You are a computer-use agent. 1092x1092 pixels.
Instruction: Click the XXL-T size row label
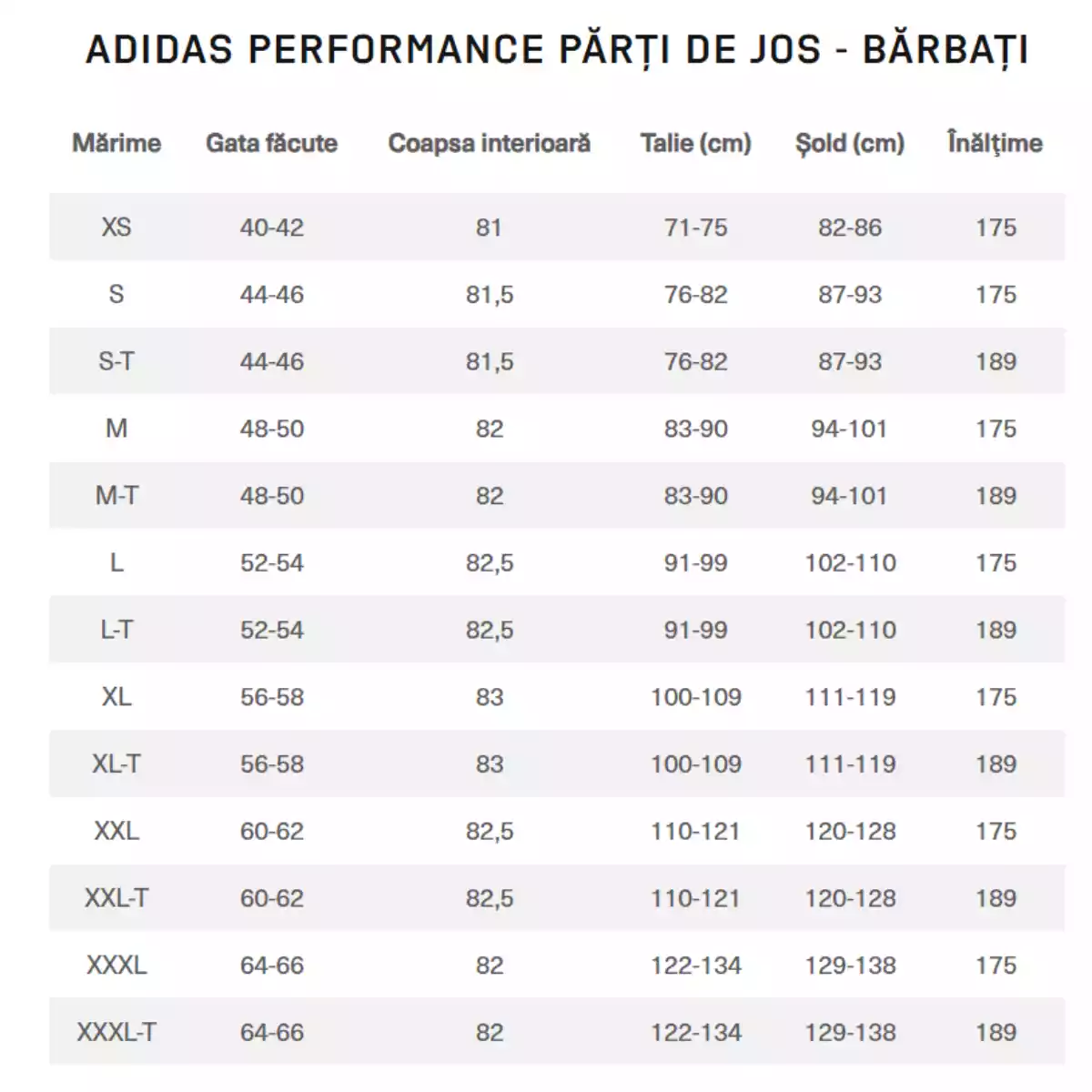point(116,898)
